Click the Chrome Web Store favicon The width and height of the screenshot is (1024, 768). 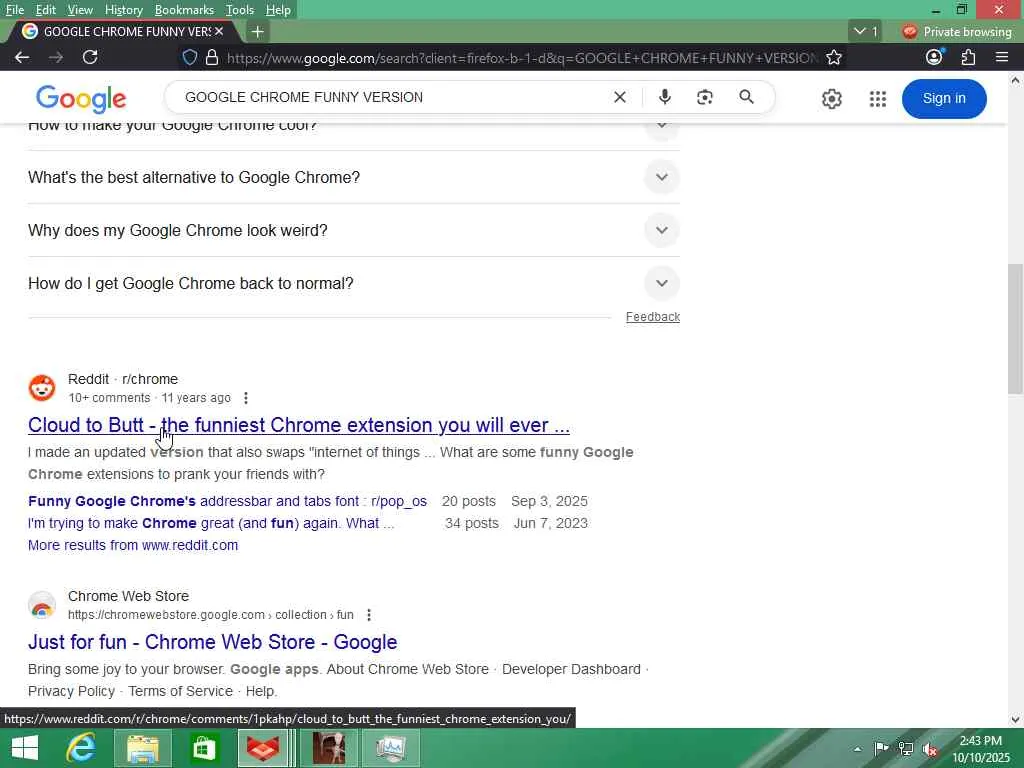click(x=42, y=605)
